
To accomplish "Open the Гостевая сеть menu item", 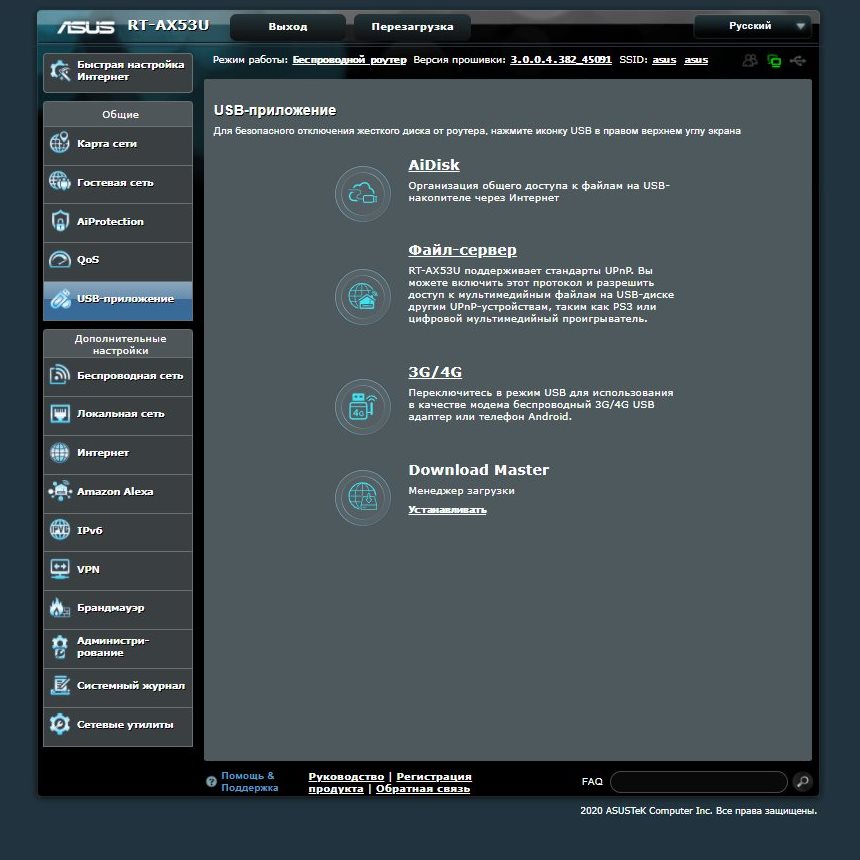I will click(x=118, y=184).
